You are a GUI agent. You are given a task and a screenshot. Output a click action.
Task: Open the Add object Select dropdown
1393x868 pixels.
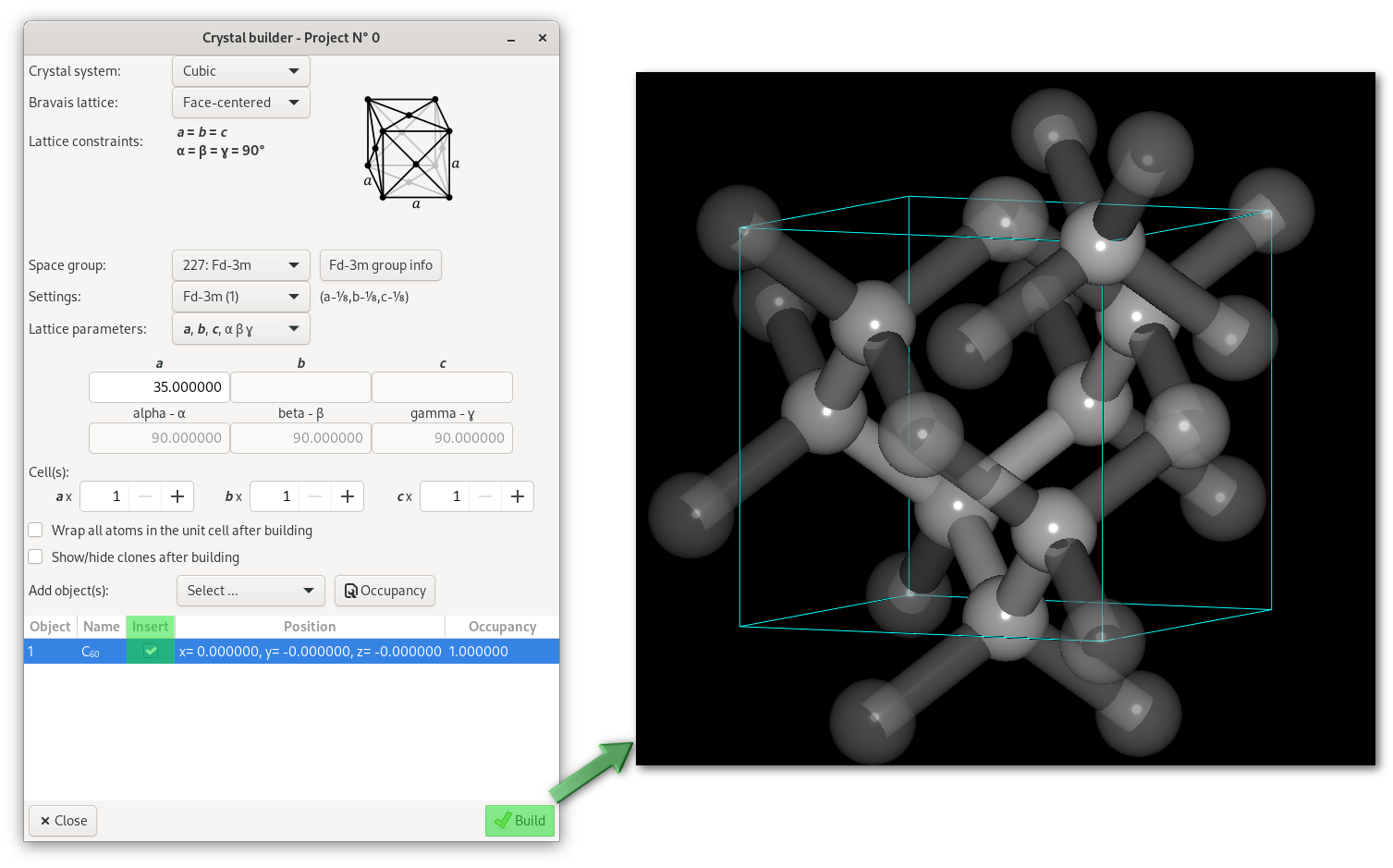(x=250, y=591)
